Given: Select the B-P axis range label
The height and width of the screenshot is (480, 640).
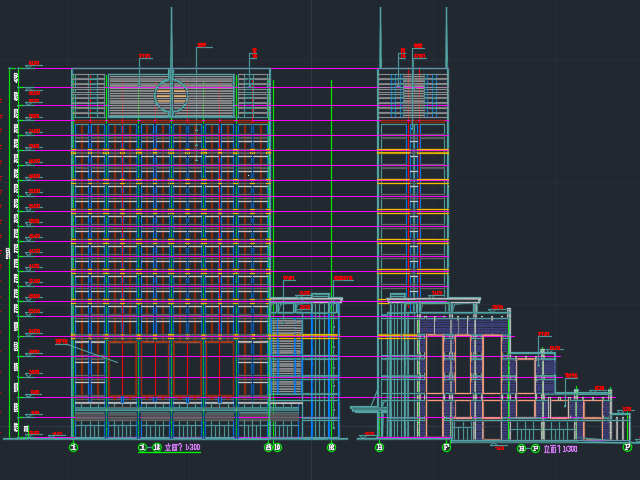Looking at the screenshot, I should click(x=528, y=449).
